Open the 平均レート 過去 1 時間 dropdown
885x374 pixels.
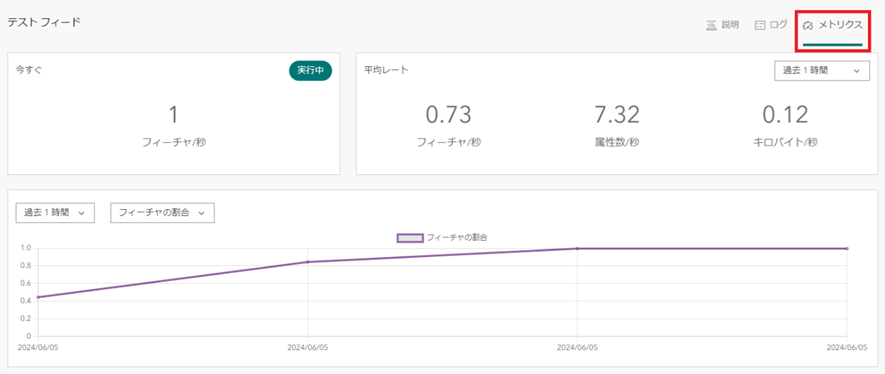click(x=822, y=71)
